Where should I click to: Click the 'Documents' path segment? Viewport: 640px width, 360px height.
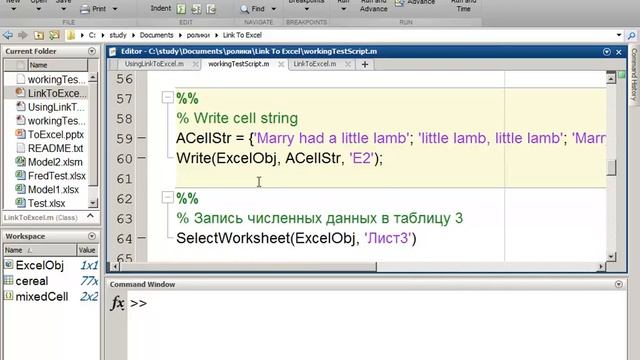pyautogui.click(x=156, y=35)
